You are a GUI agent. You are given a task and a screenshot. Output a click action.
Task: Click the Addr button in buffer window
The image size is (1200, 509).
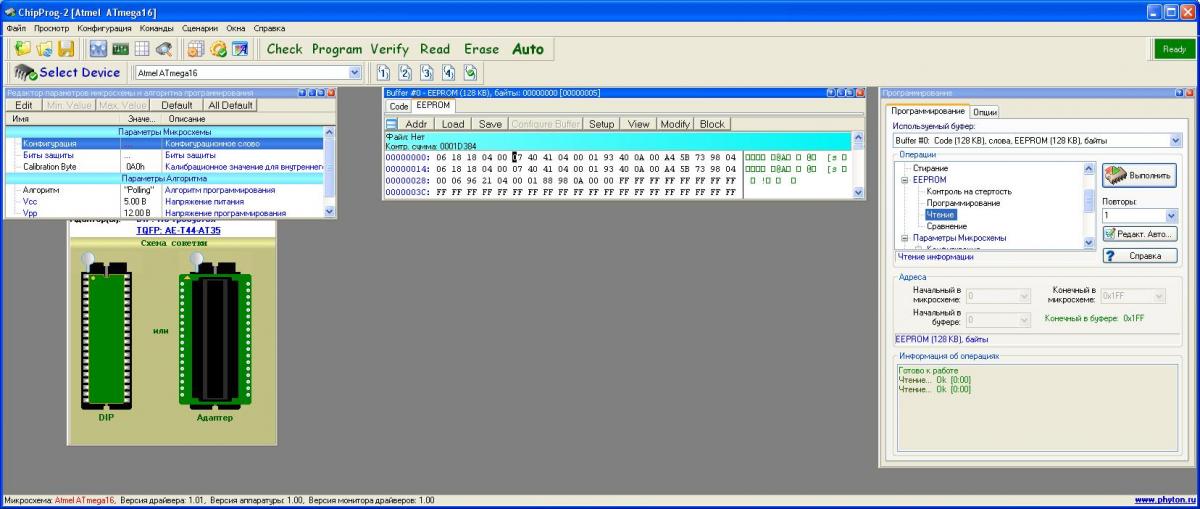417,124
